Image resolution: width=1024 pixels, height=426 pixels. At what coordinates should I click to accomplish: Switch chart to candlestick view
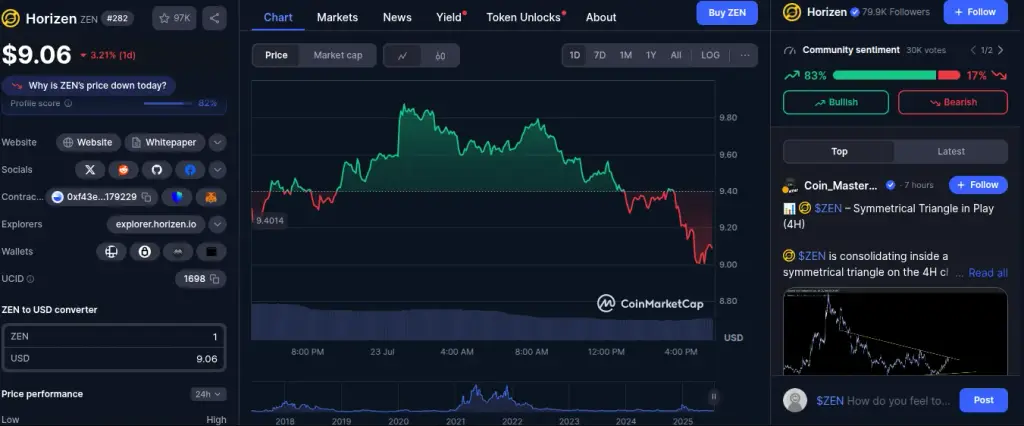(440, 56)
